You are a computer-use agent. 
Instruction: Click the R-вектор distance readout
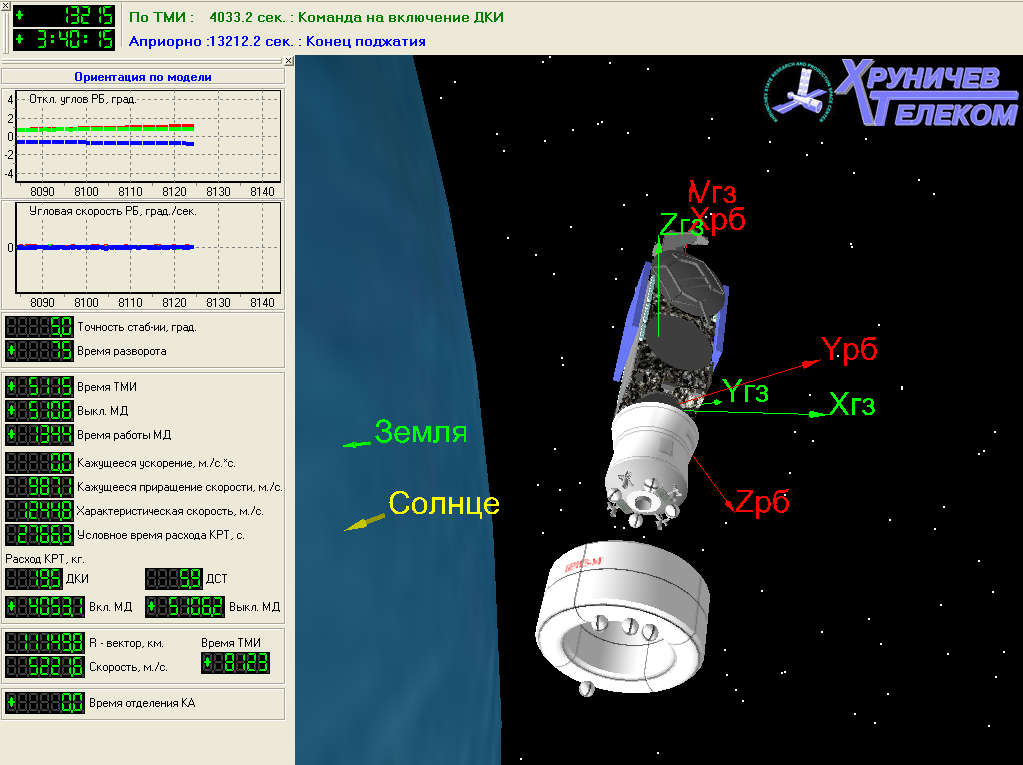point(45,642)
